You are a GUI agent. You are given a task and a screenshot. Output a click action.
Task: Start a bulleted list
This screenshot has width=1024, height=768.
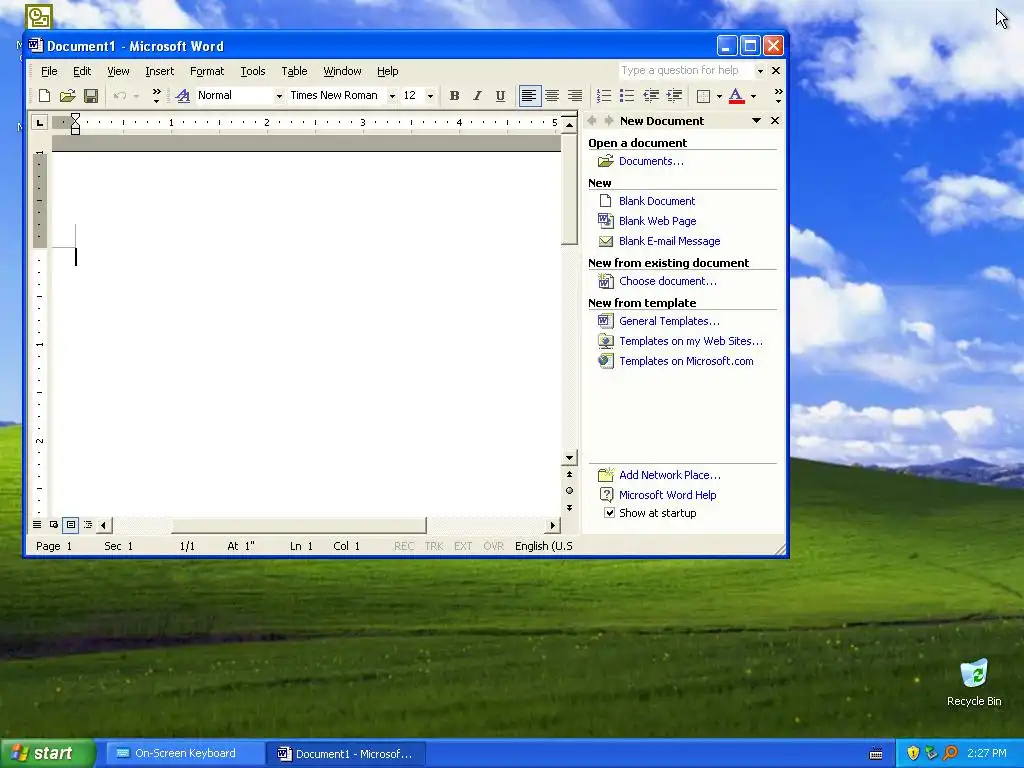pyautogui.click(x=627, y=96)
